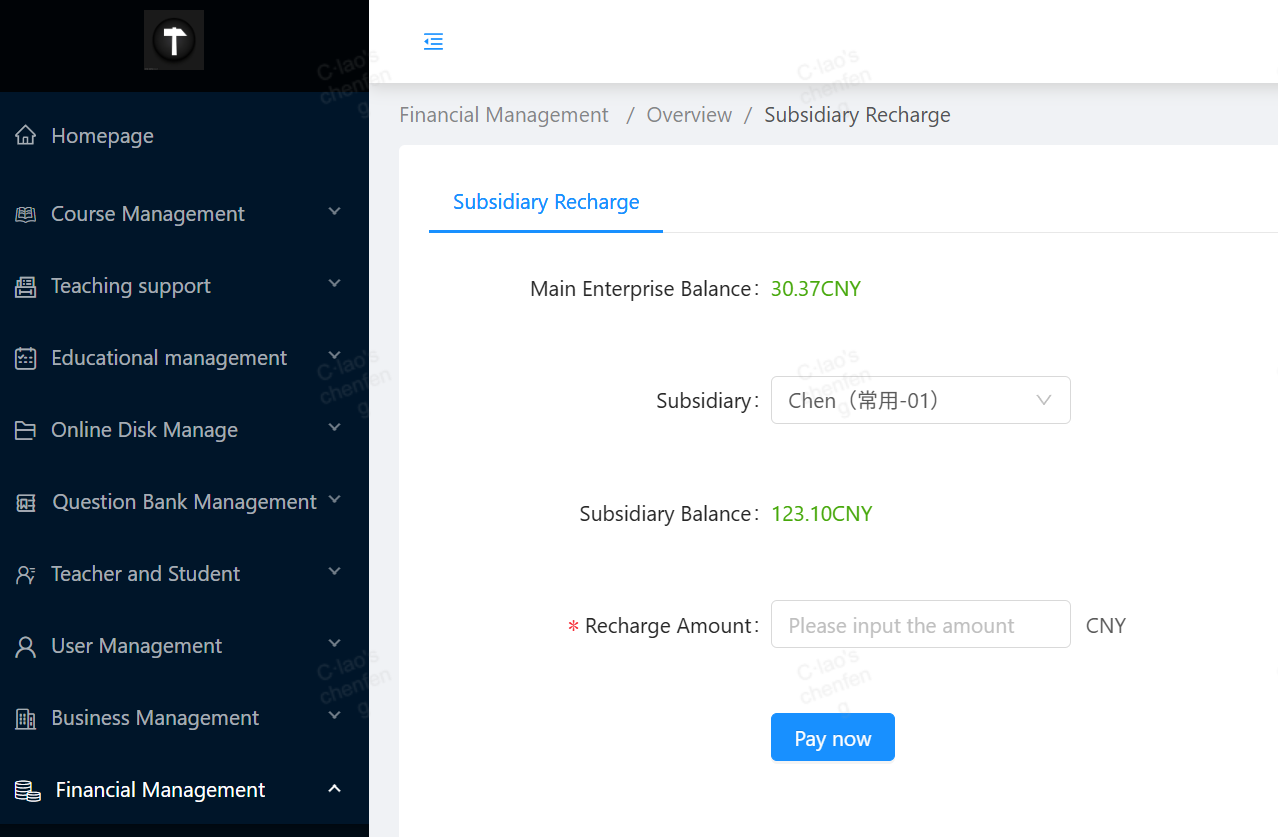Open the Homepage menu item

coord(102,136)
